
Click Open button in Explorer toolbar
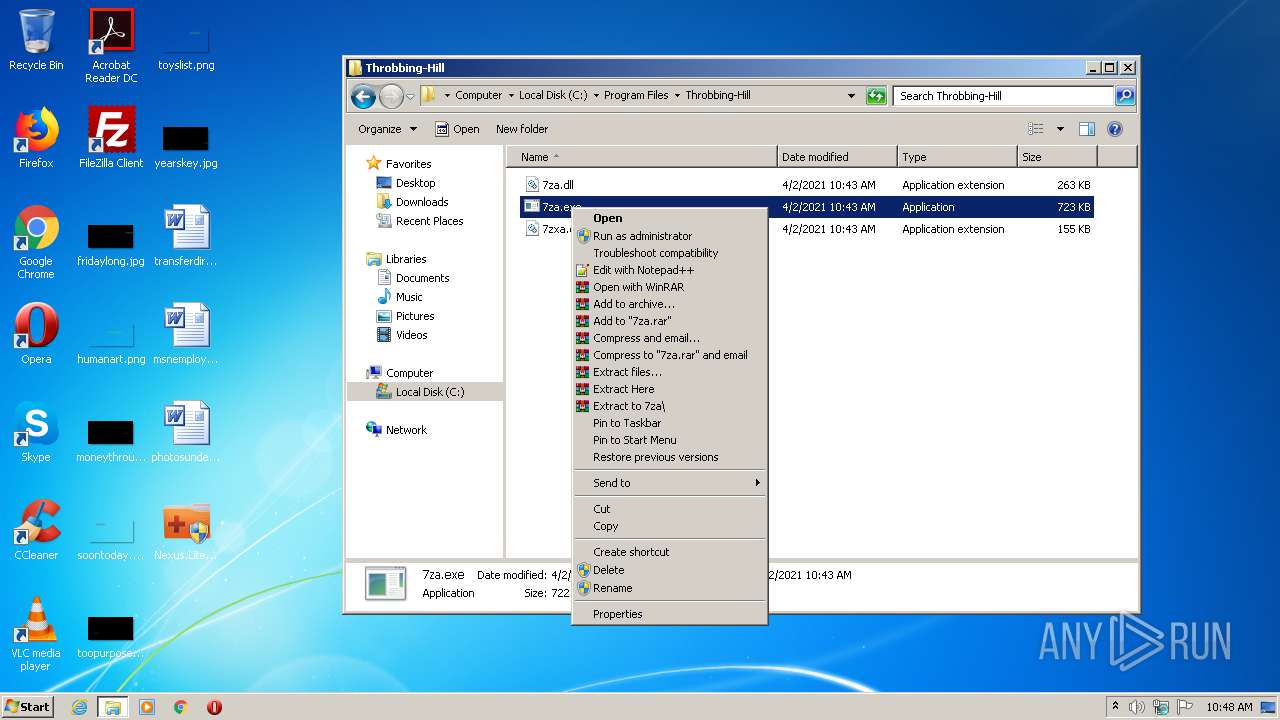pos(457,129)
